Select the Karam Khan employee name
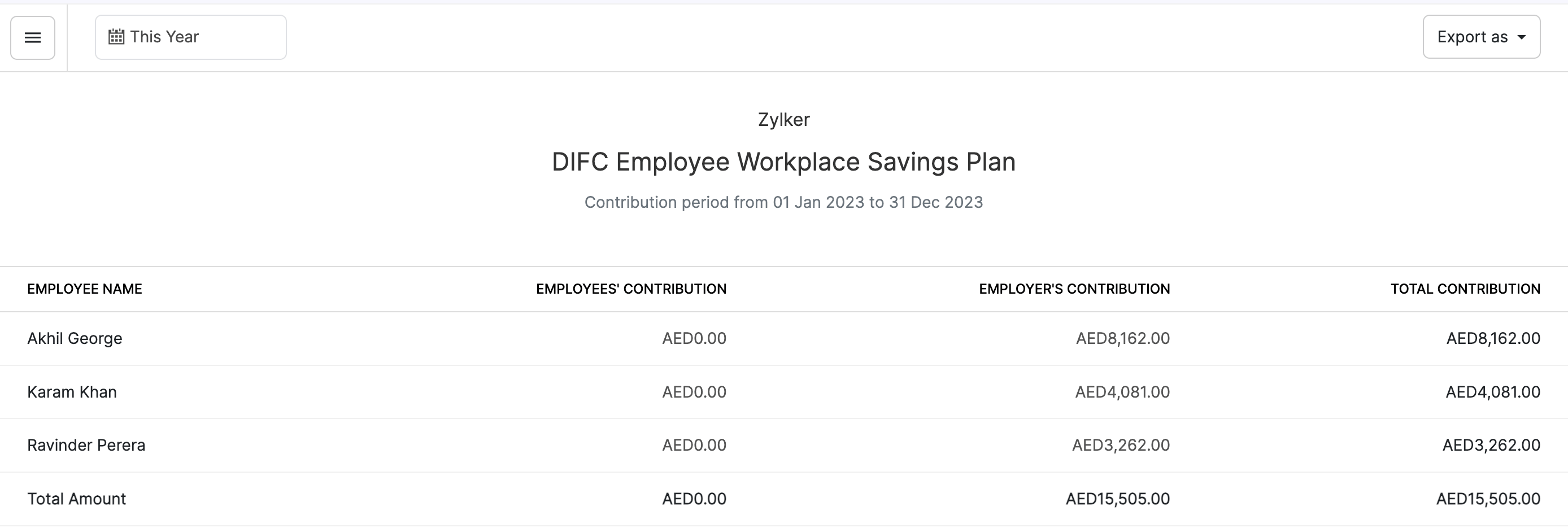Screen dimensions: 1568x532 click(72, 392)
